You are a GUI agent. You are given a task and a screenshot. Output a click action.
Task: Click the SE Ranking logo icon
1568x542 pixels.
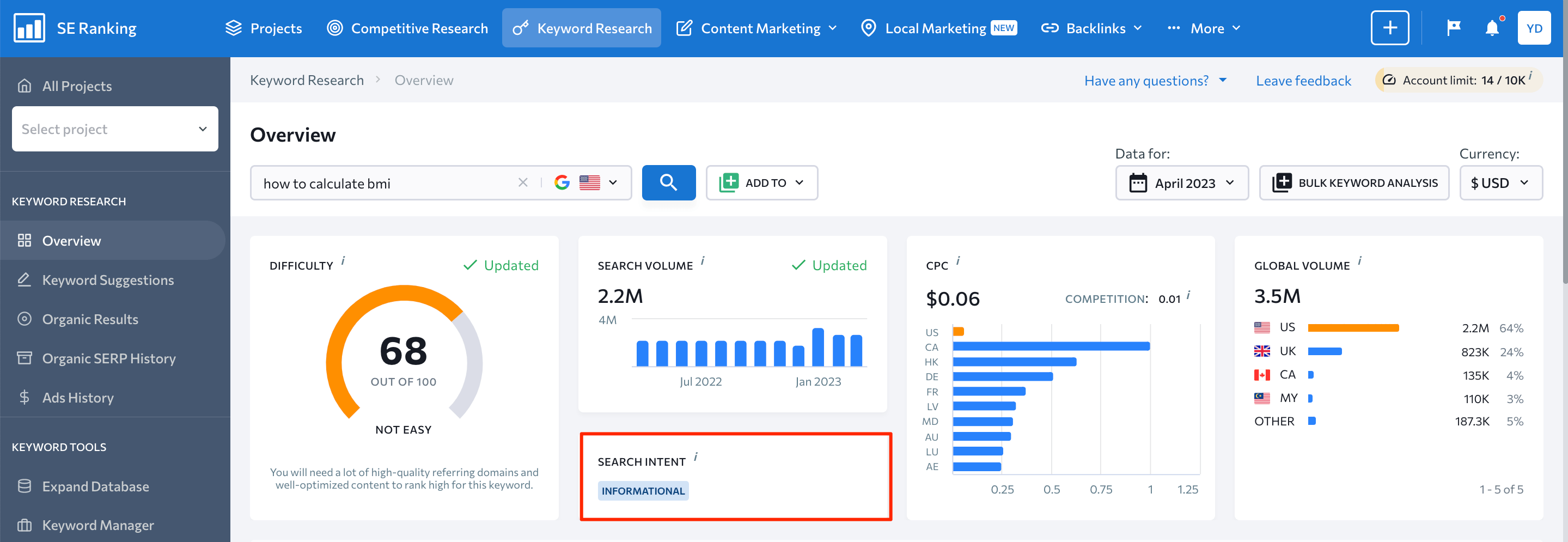click(29, 28)
